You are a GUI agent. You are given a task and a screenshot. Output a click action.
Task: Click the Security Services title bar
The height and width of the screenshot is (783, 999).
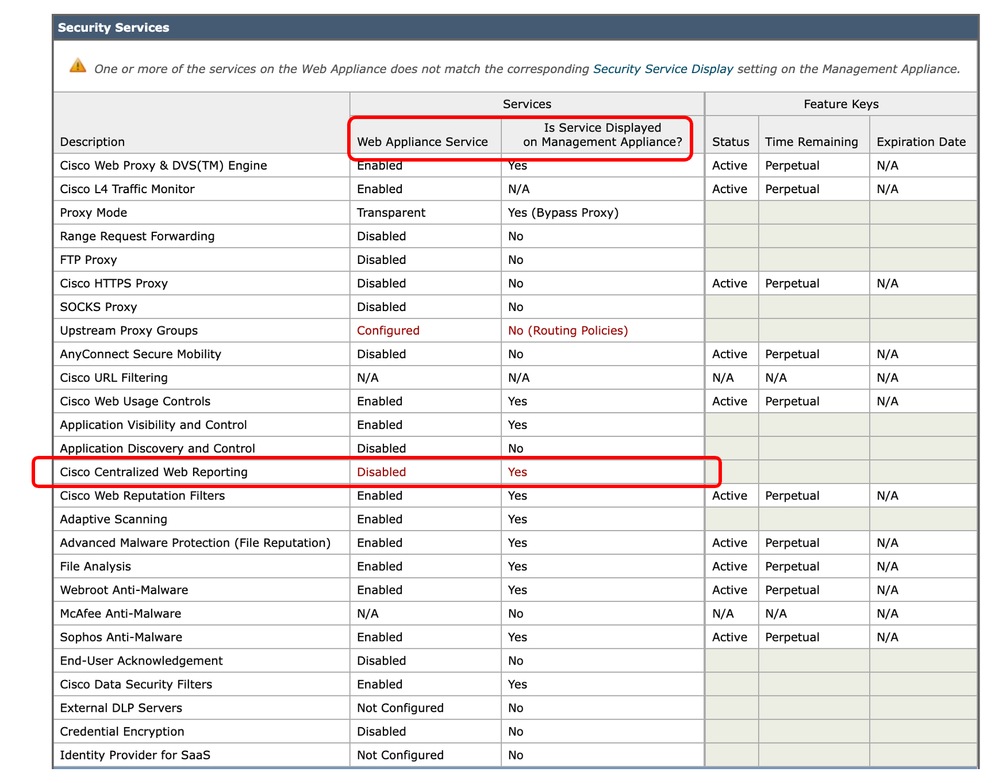(x=110, y=27)
